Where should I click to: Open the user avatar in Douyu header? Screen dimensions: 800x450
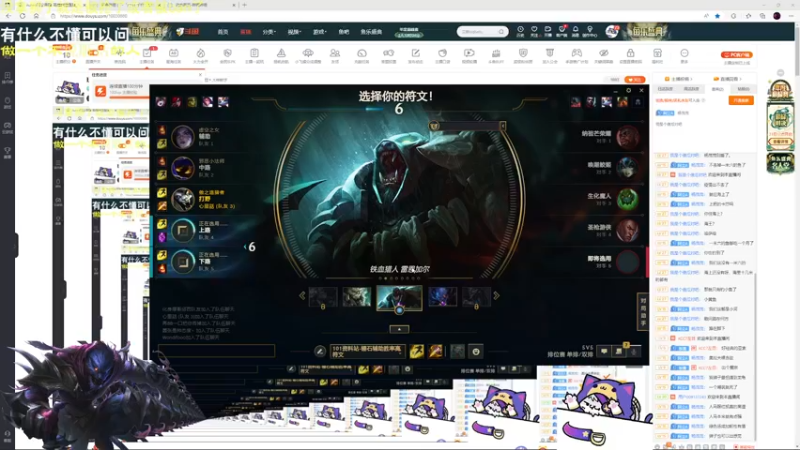[612, 32]
